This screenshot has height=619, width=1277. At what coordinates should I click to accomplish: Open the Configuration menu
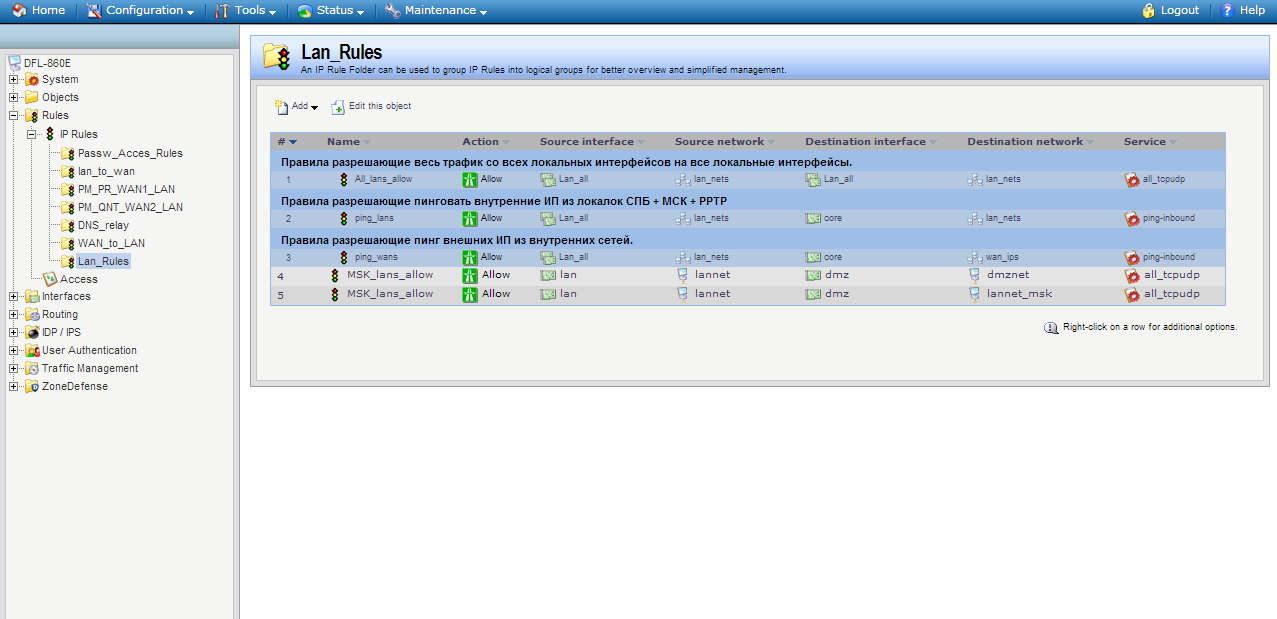[x=140, y=10]
